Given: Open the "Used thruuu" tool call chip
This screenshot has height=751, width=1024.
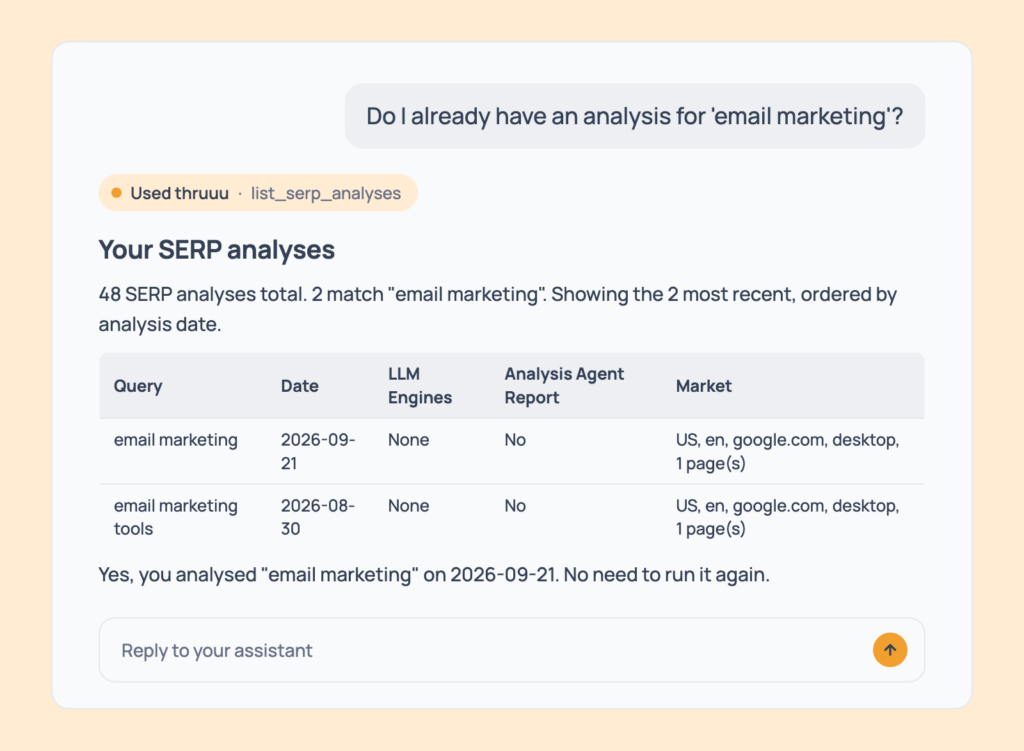Looking at the screenshot, I should [x=258, y=193].
